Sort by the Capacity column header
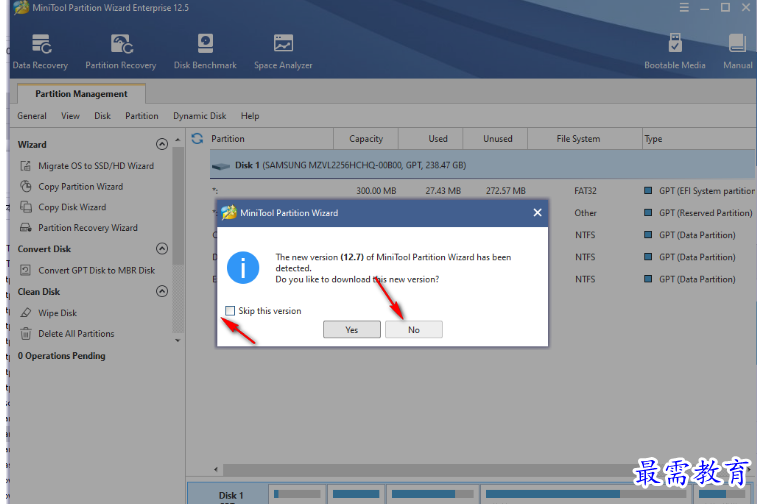The width and height of the screenshot is (757, 504). click(366, 139)
